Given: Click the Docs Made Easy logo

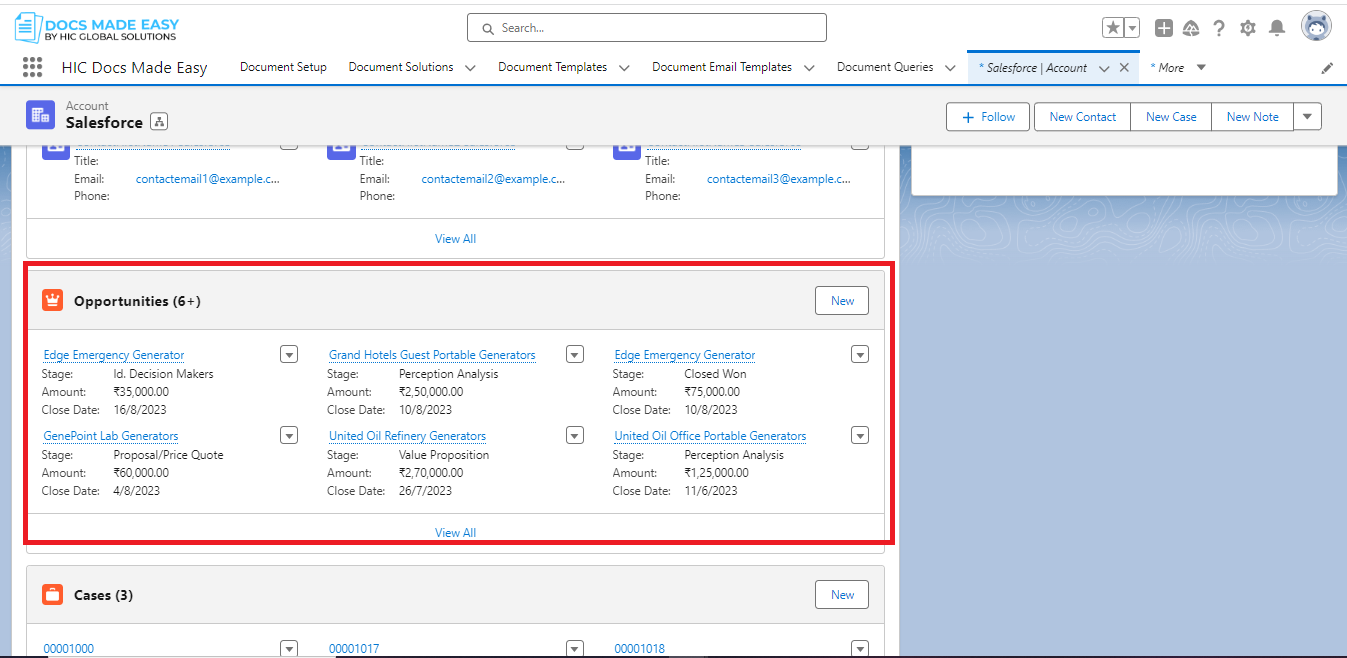Looking at the screenshot, I should pyautogui.click(x=97, y=28).
